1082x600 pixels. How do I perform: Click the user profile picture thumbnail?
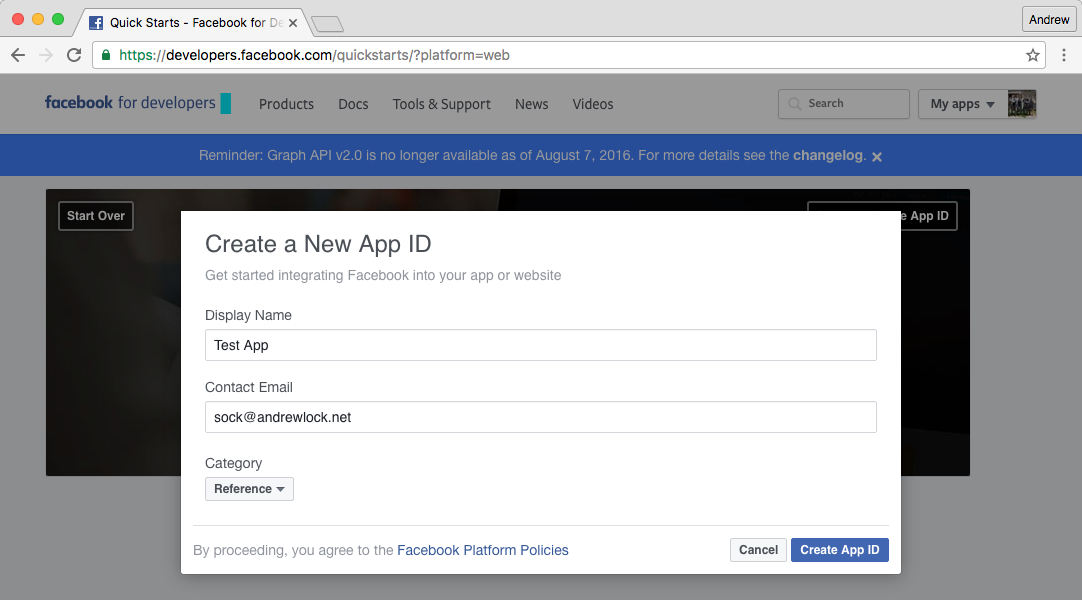[x=1022, y=104]
